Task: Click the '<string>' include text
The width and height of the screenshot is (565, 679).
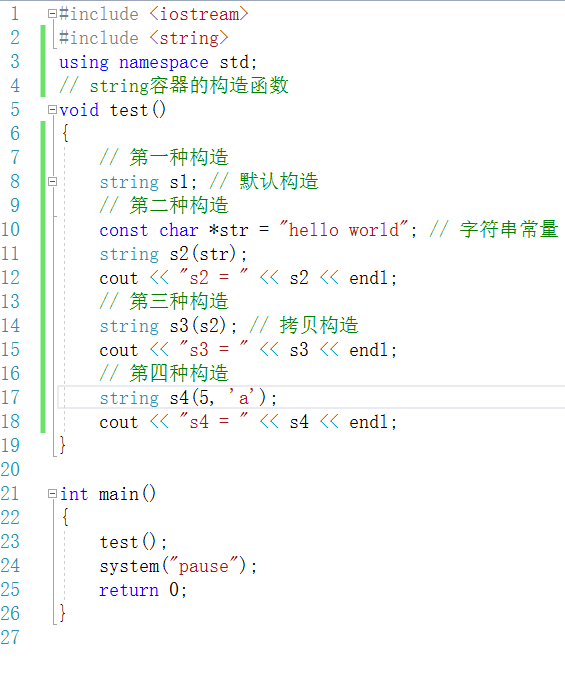Action: pos(189,38)
